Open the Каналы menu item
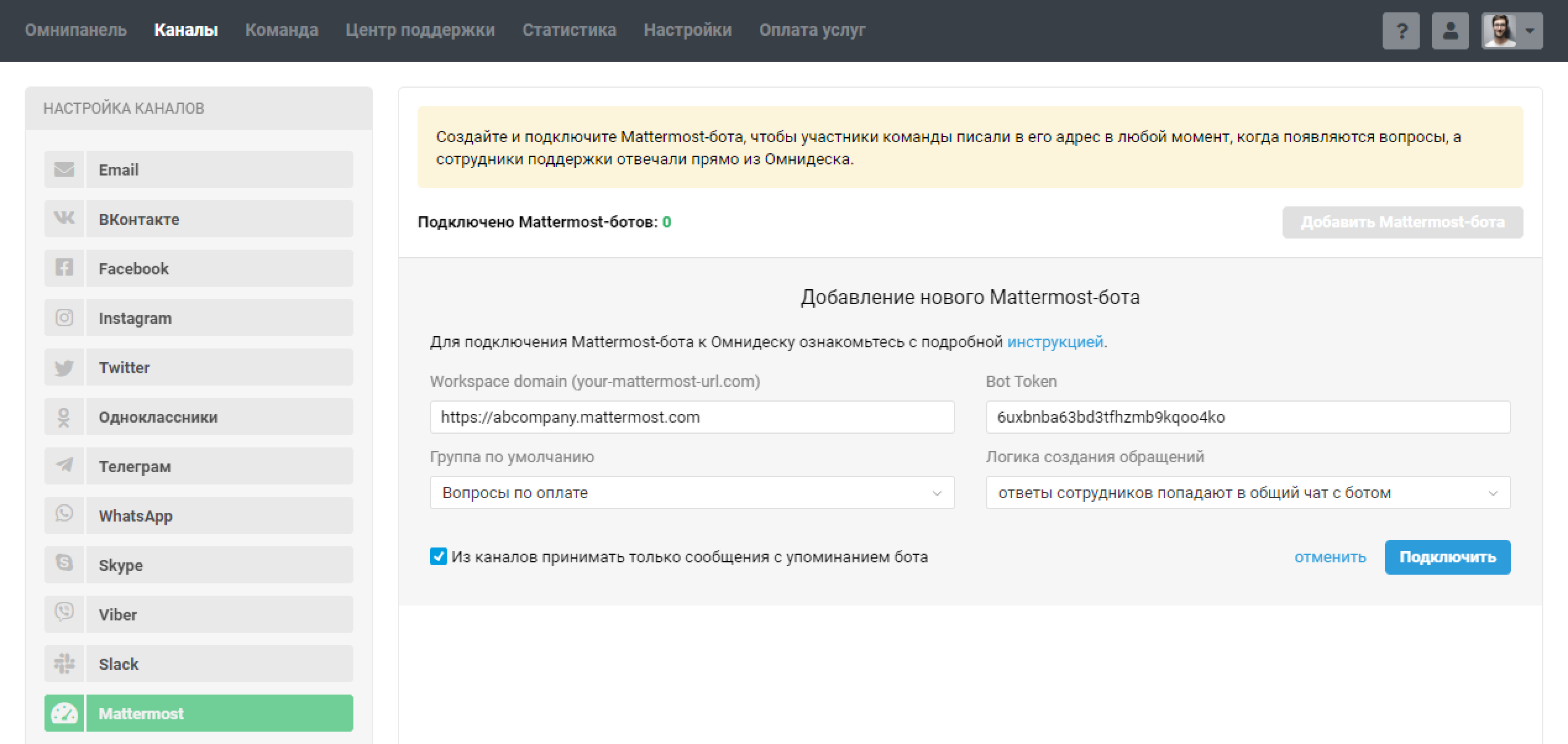Viewport: 1568px width, 744px height. tap(186, 30)
